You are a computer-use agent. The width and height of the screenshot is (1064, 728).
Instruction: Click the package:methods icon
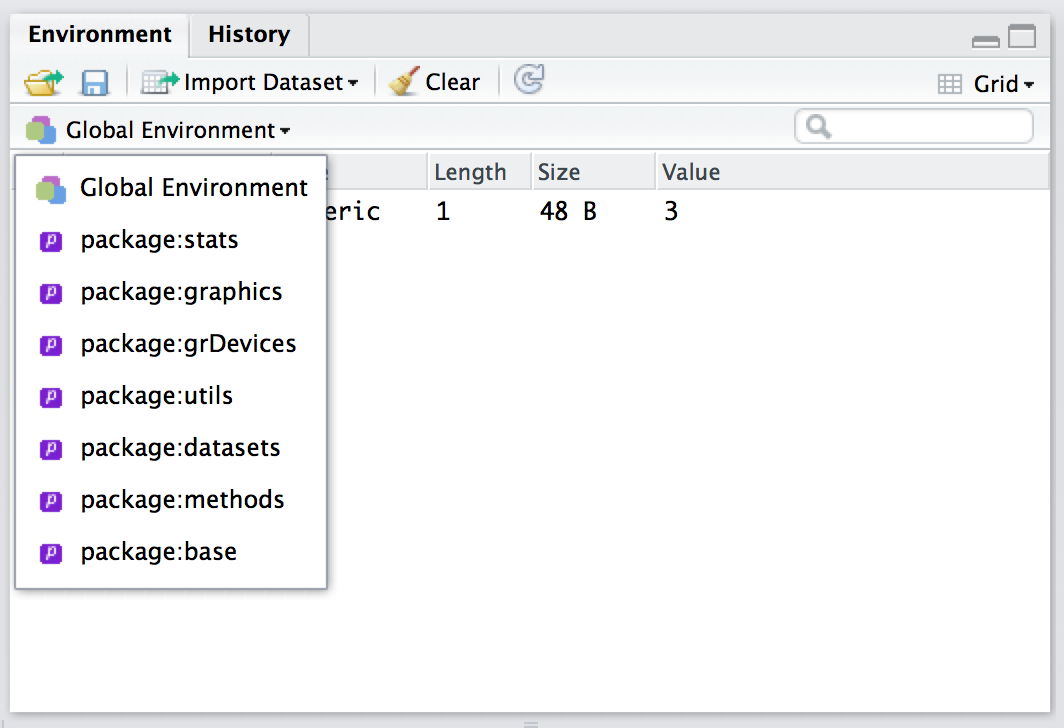tap(51, 501)
